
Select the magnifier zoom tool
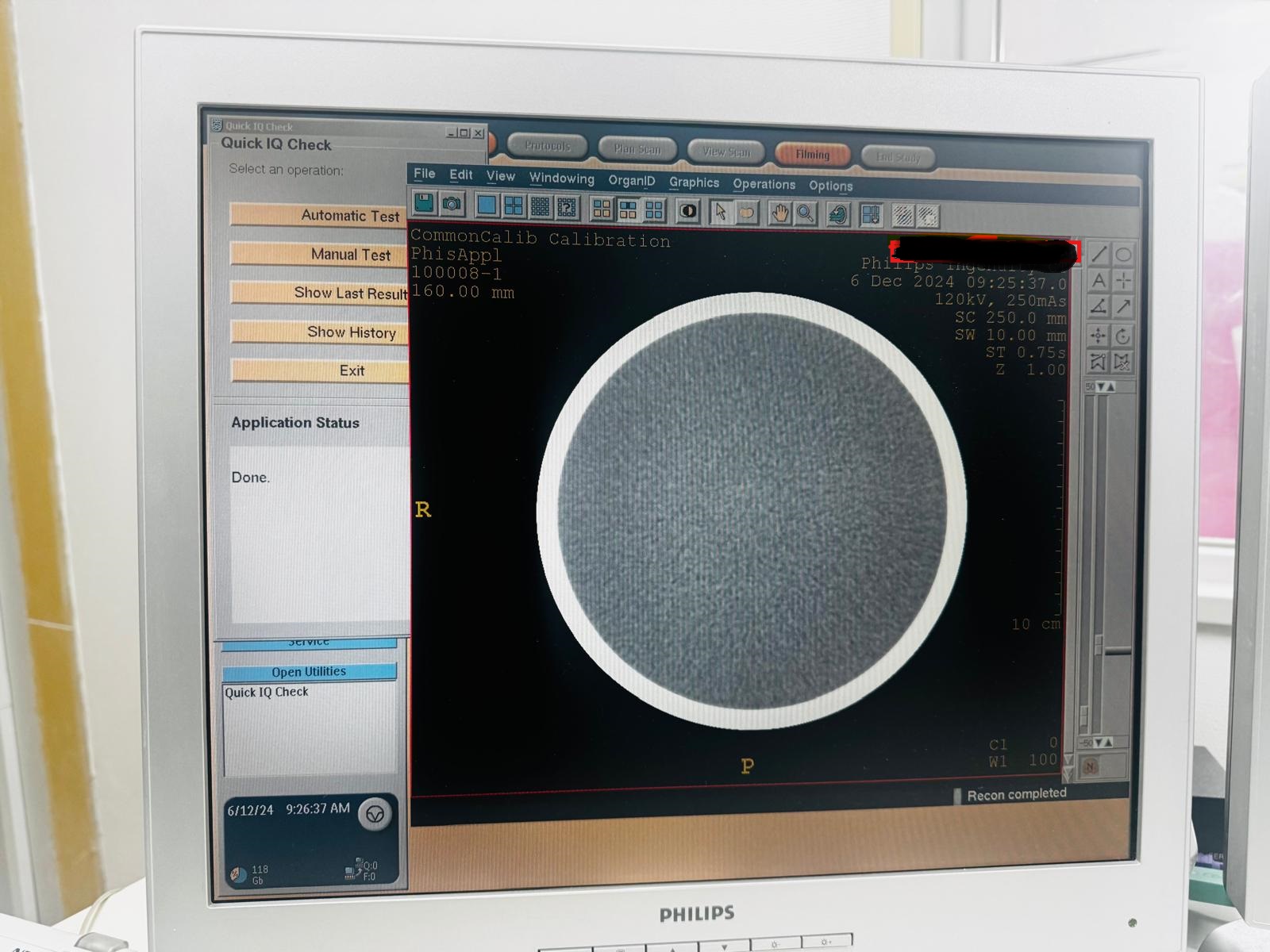pyautogui.click(x=805, y=211)
